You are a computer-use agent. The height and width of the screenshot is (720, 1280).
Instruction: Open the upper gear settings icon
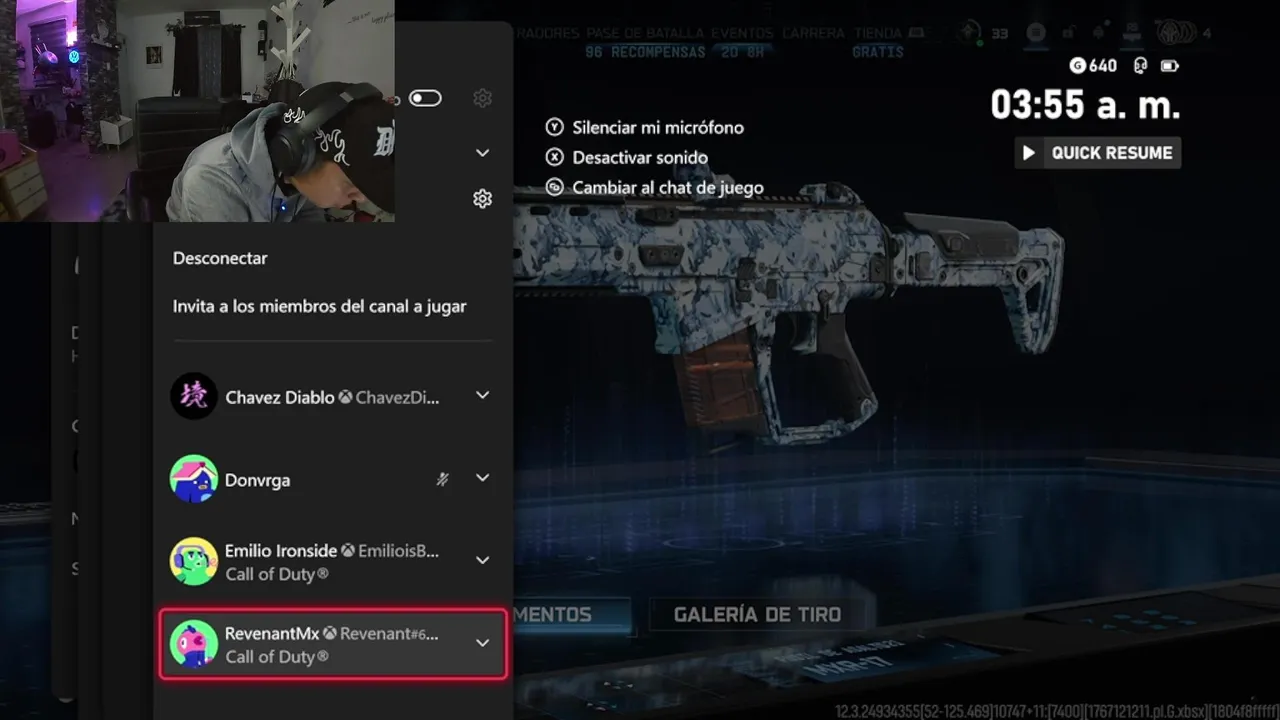pyautogui.click(x=483, y=98)
